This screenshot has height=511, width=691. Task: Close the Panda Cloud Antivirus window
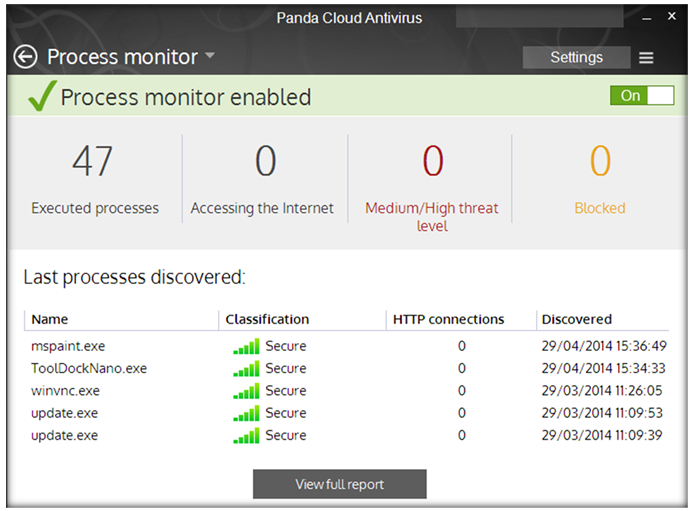pos(671,16)
